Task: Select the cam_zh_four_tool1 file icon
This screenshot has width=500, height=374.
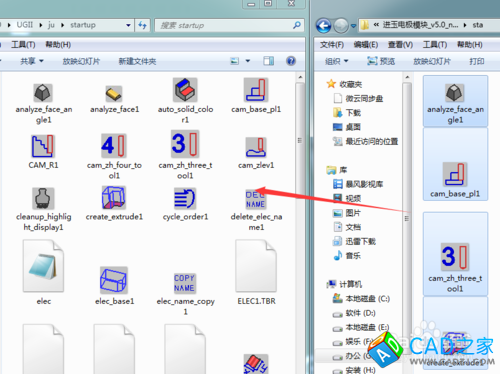Action: [x=114, y=146]
